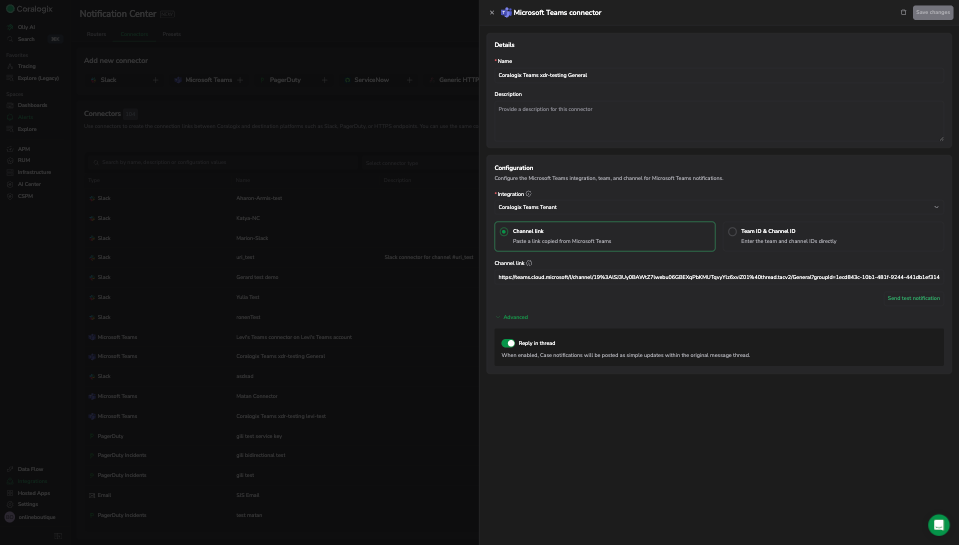Image resolution: width=959 pixels, height=545 pixels.
Task: Click the connectors search field
Action: tap(222, 163)
